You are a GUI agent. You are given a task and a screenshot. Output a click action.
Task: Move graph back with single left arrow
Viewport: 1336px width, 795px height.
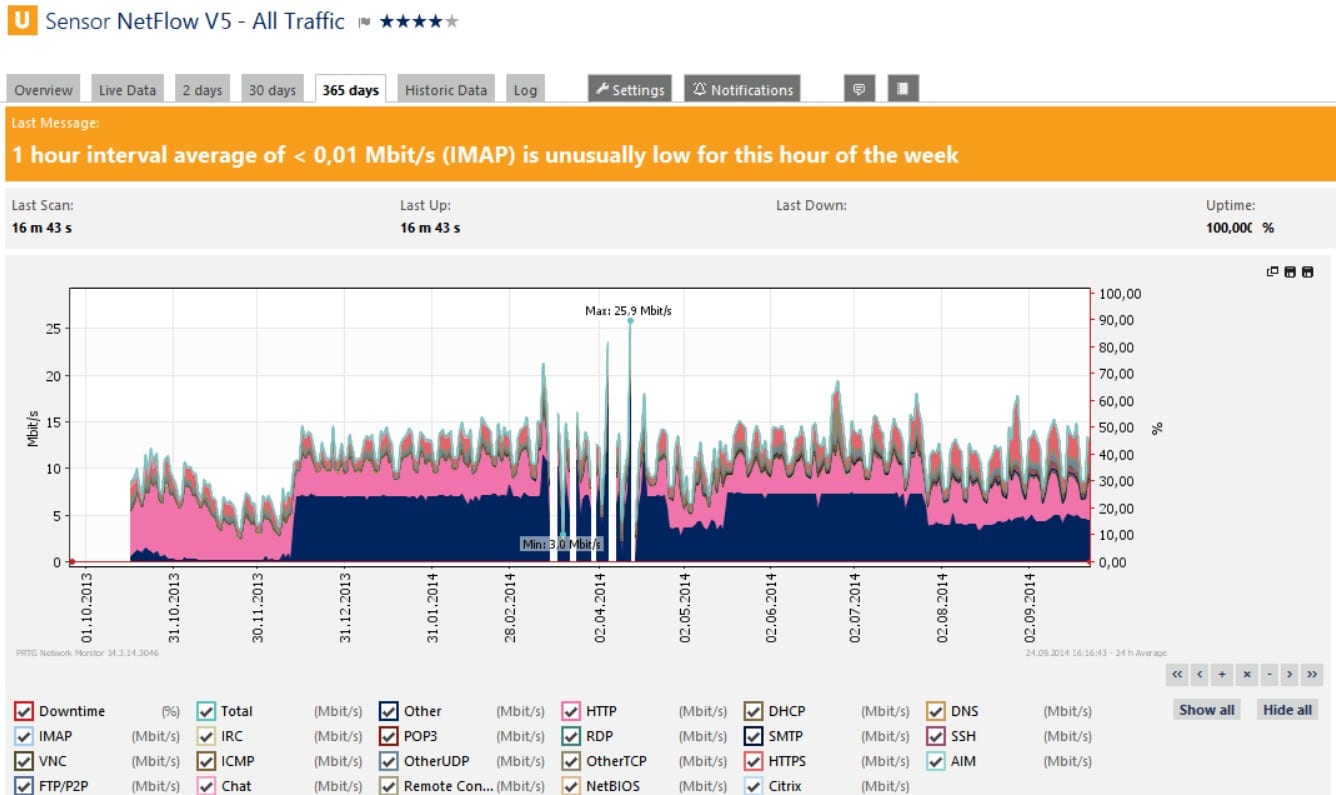tap(1200, 674)
